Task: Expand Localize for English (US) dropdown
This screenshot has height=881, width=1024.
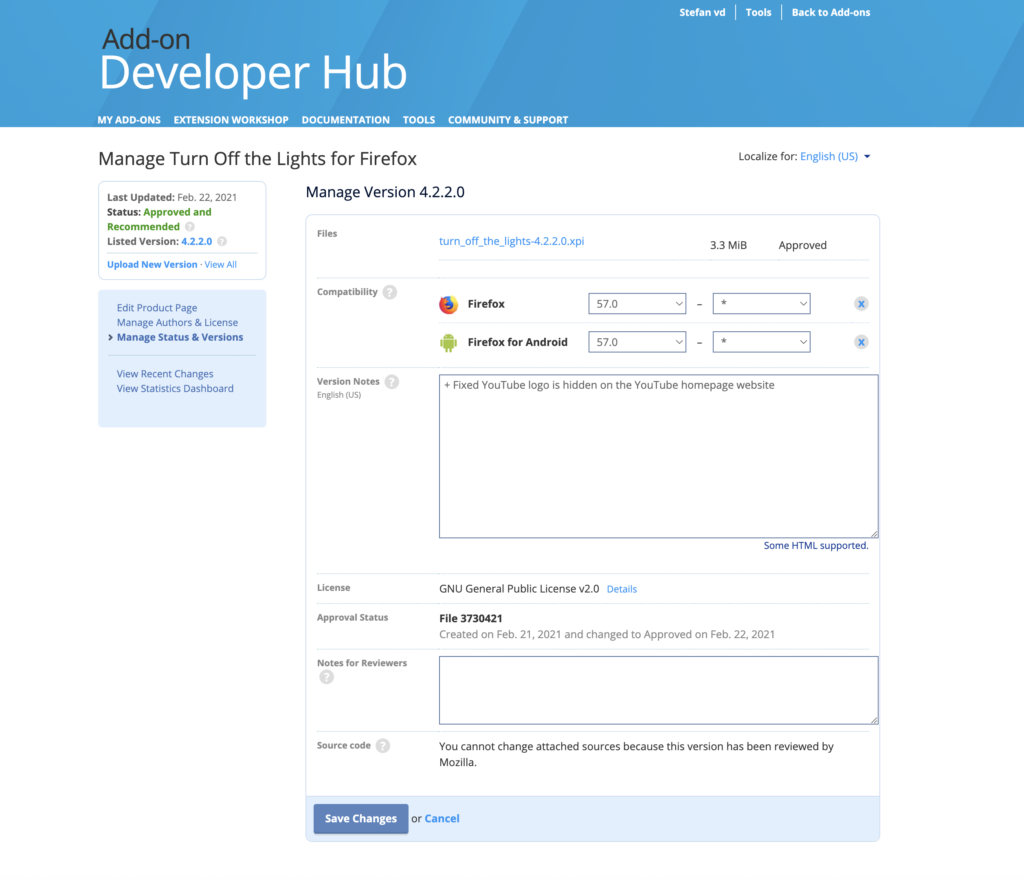Action: (x=835, y=157)
